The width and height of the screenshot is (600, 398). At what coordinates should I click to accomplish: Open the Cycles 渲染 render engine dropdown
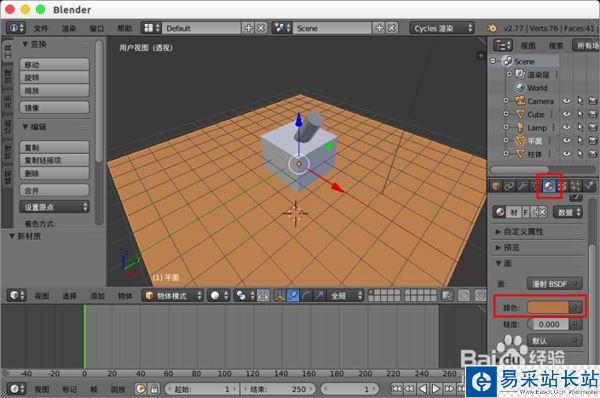442,28
